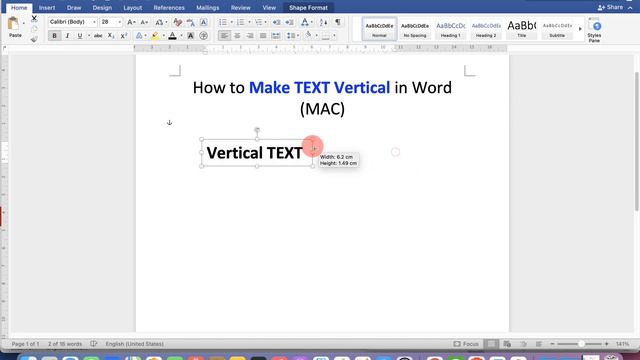Screen dimensions: 640x360
Task: Decrease paragraph indent
Action: click(276, 22)
